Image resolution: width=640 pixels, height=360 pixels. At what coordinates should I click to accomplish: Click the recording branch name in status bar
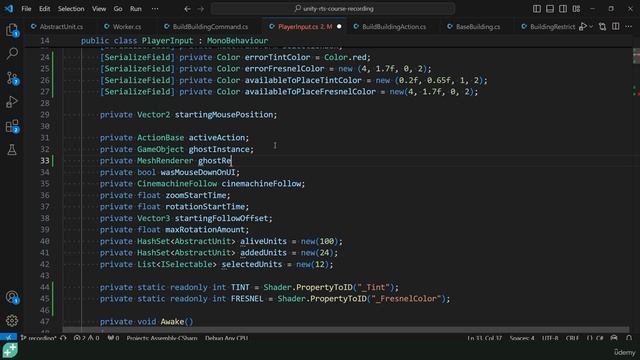[39, 338]
